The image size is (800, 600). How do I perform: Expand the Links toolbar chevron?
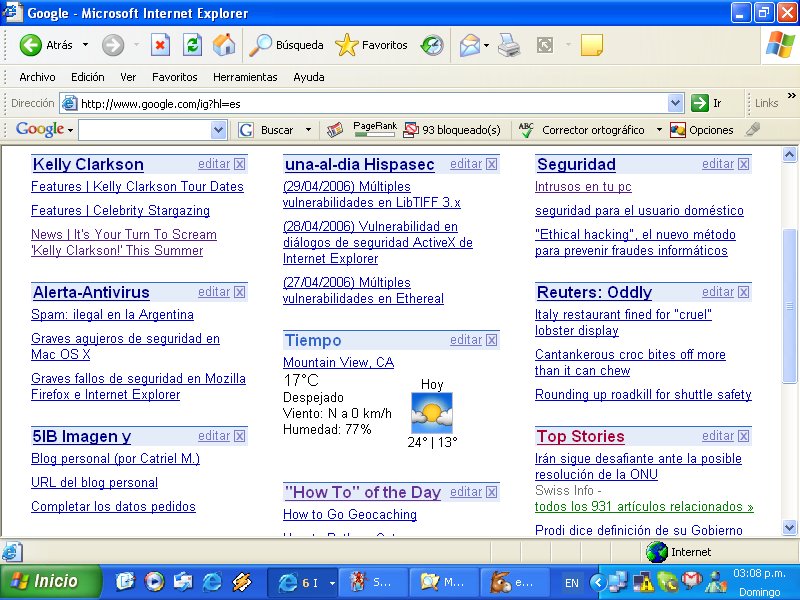click(x=791, y=95)
